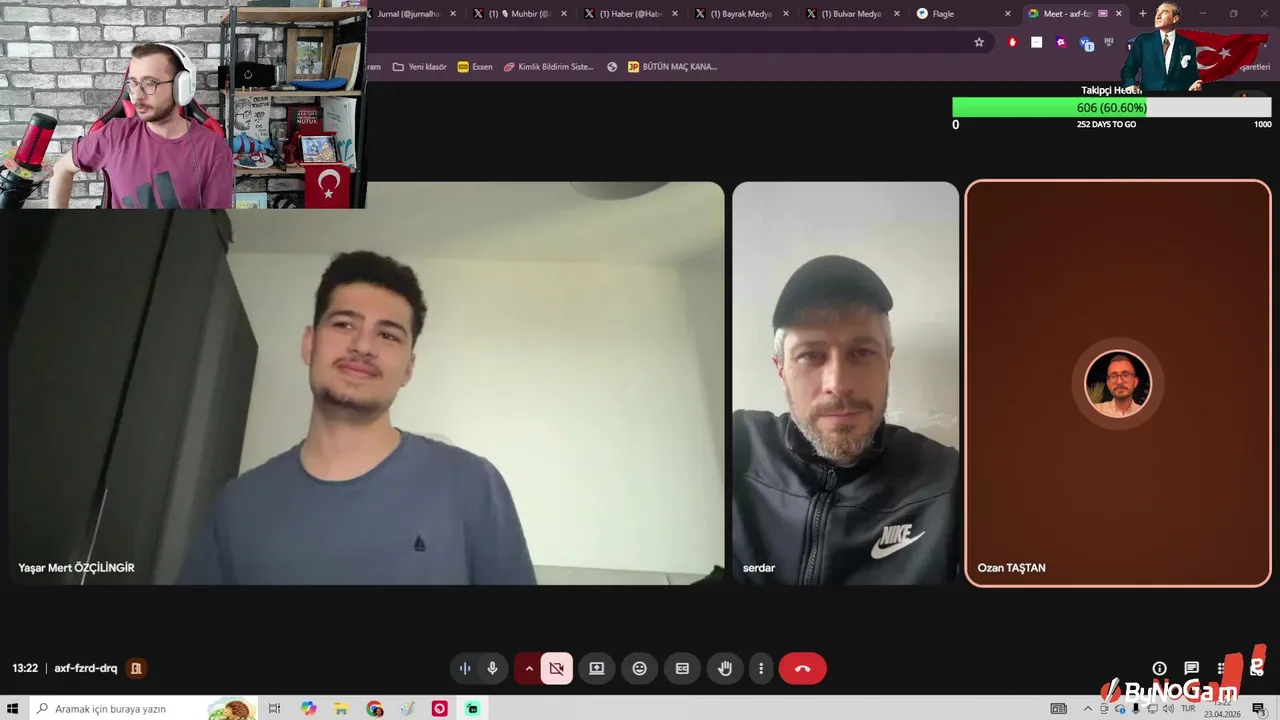Image resolution: width=1280 pixels, height=720 pixels.
Task: Open the blue extension with badge 1
Action: tap(1086, 43)
